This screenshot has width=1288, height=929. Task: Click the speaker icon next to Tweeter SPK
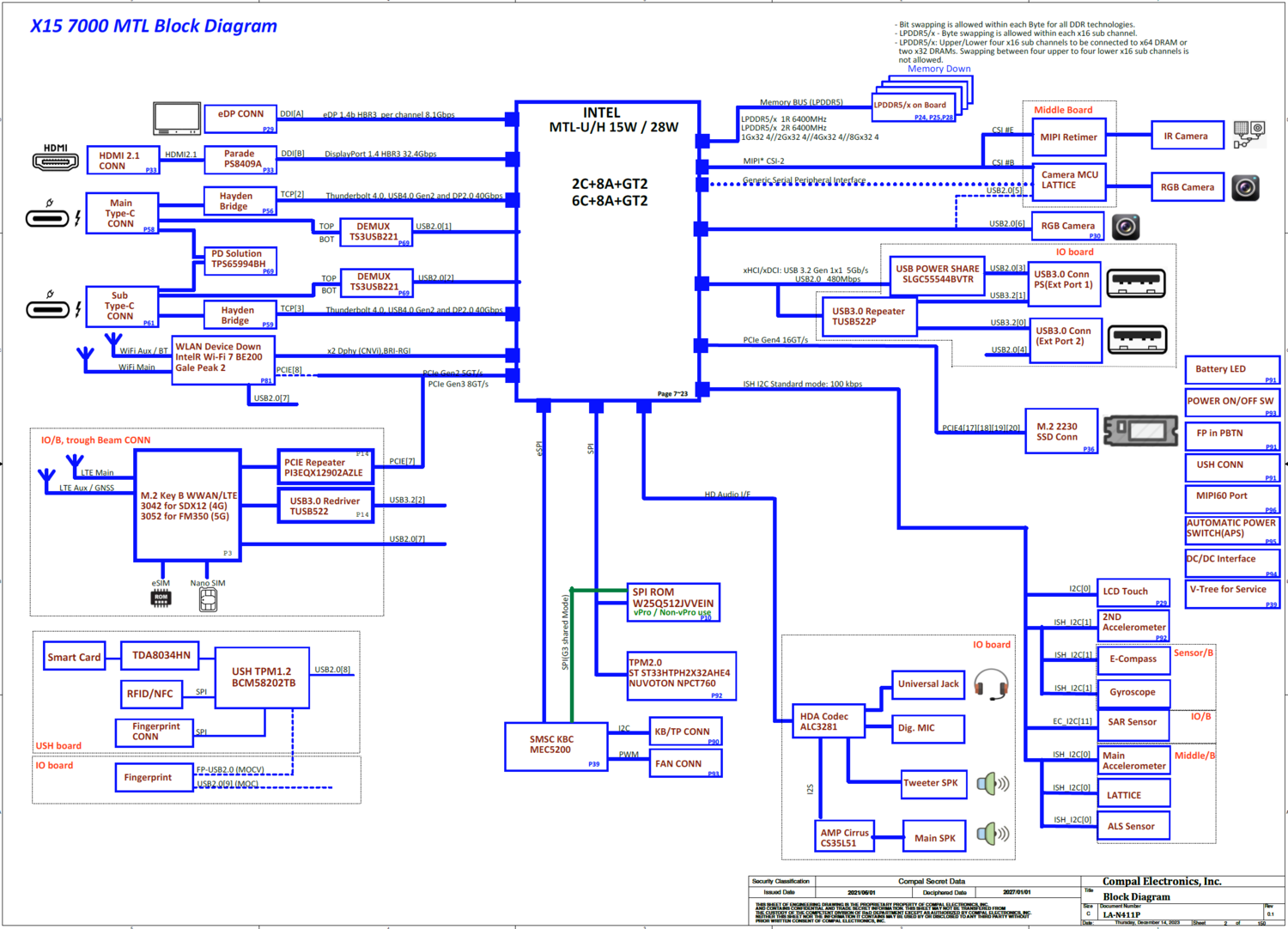[993, 783]
